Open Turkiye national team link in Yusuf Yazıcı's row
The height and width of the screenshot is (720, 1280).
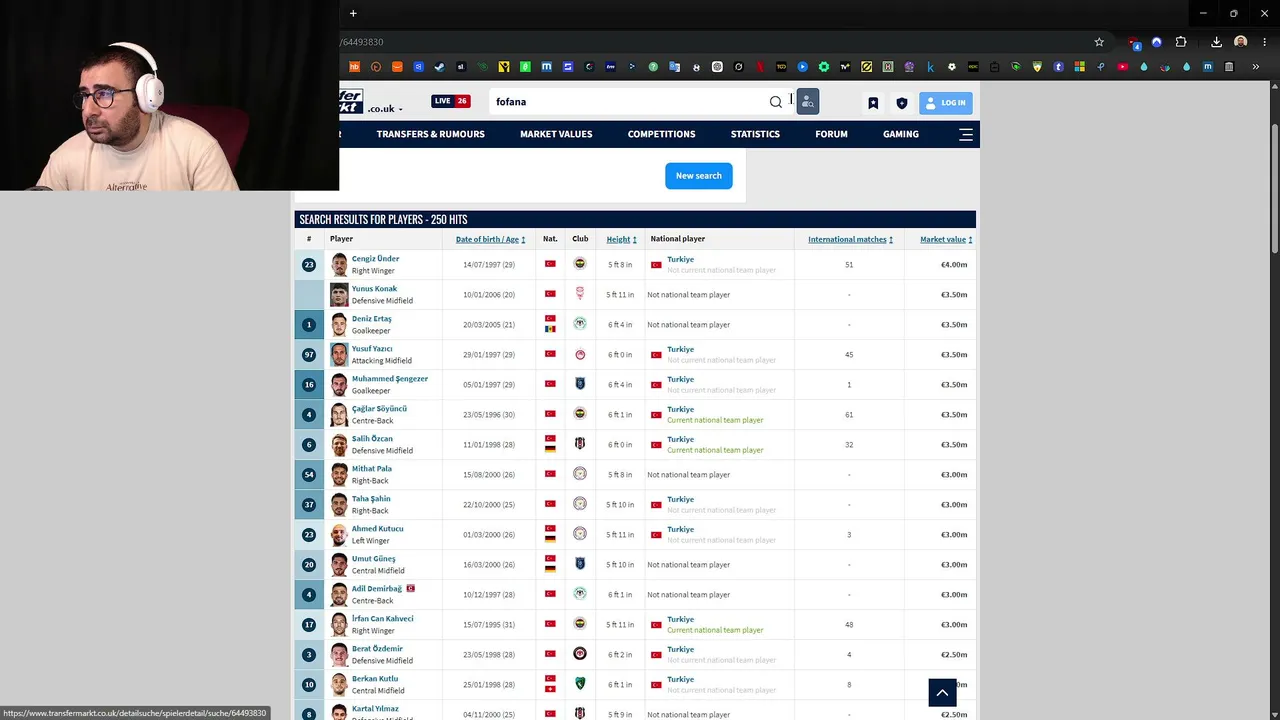680,349
